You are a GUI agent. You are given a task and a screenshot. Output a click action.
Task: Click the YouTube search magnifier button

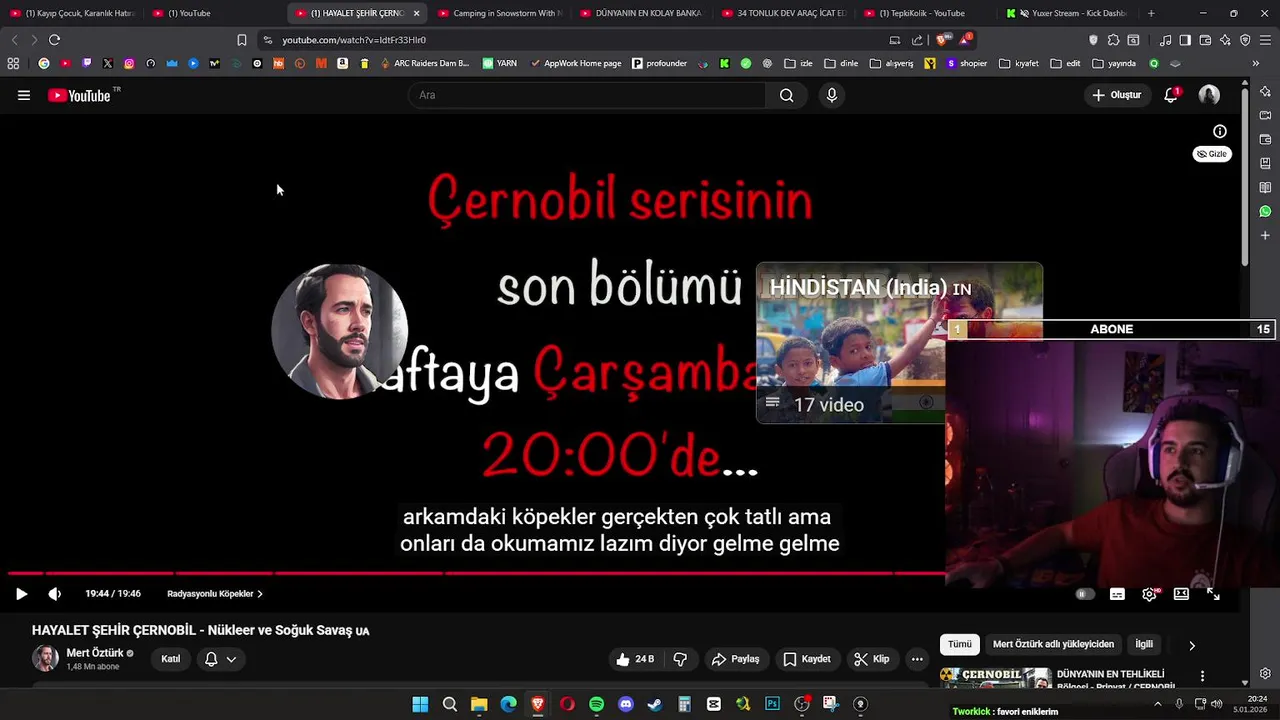click(x=786, y=95)
